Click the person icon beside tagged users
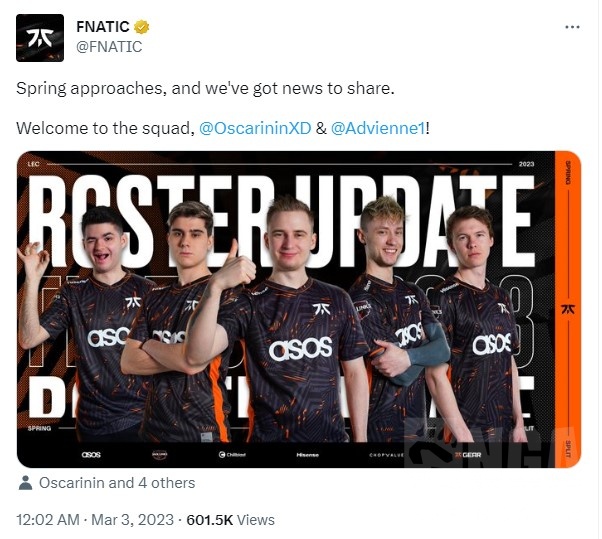The image size is (602, 539). coord(25,483)
